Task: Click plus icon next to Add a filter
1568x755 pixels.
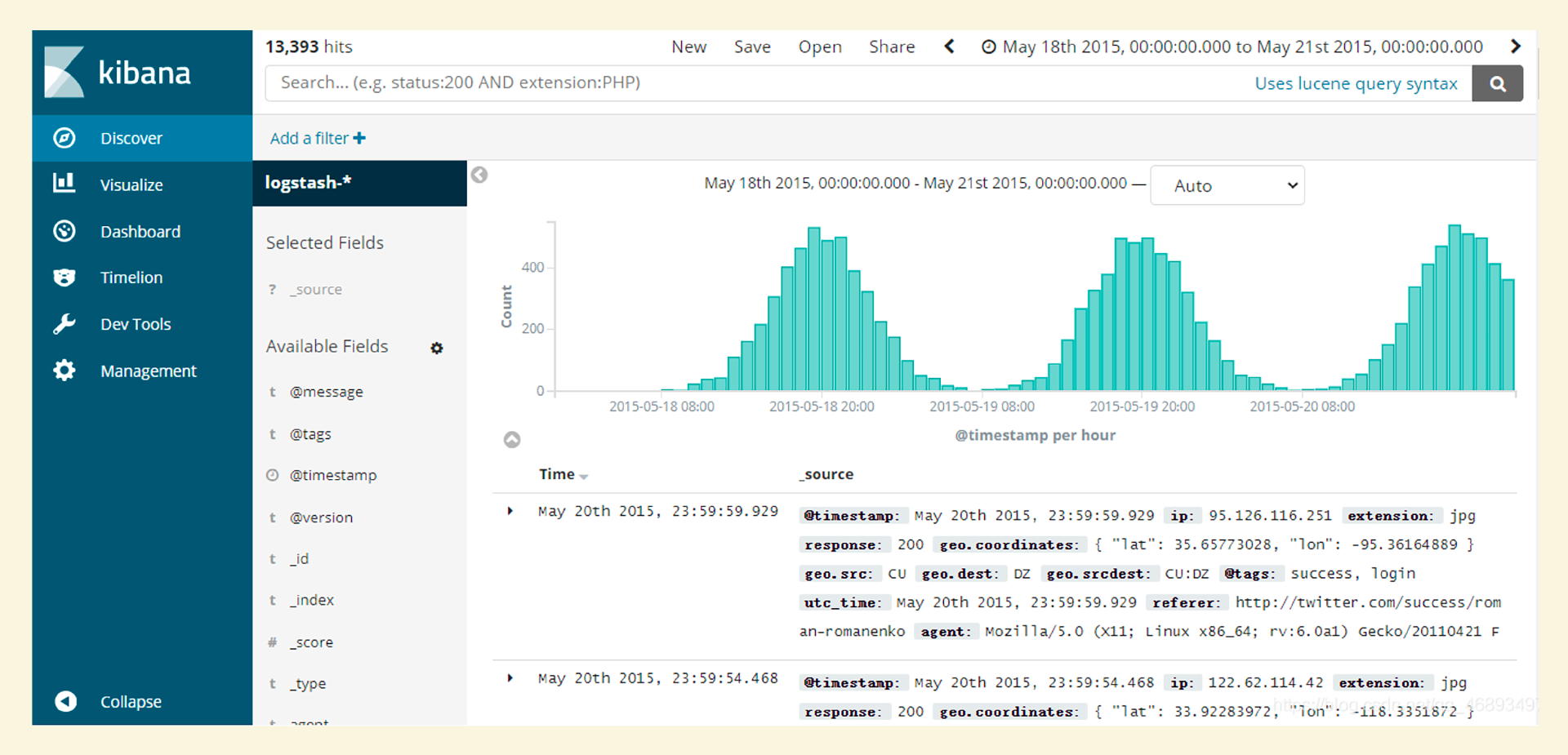Action: (359, 138)
